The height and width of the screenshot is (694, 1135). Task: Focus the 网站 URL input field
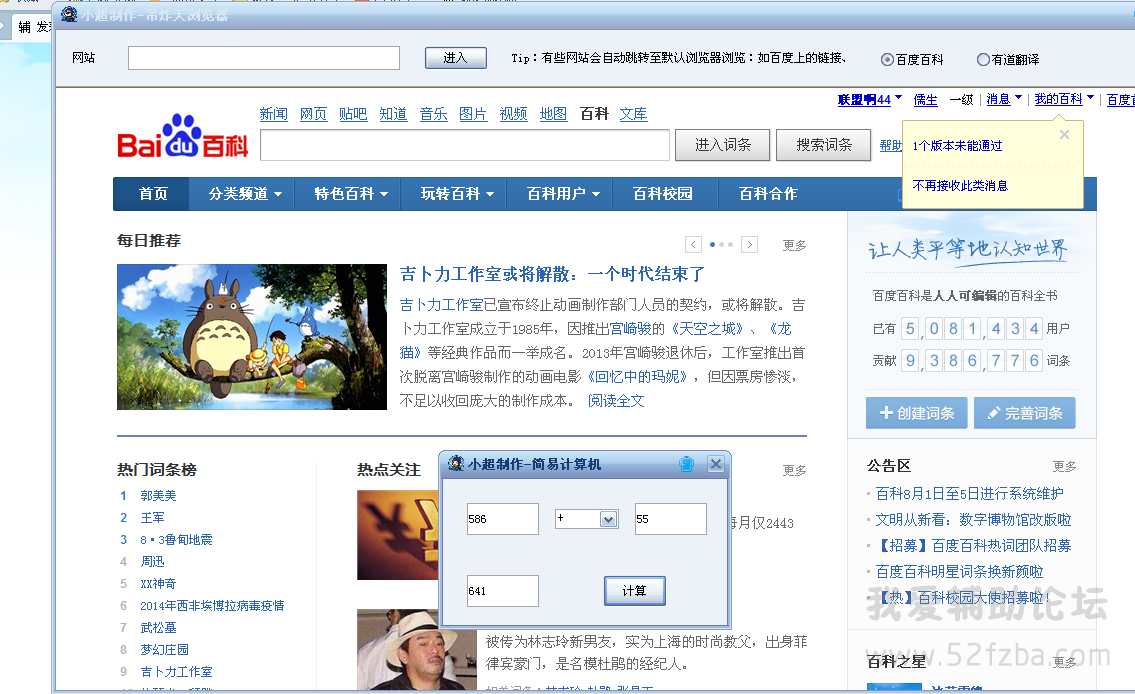[x=263, y=58]
